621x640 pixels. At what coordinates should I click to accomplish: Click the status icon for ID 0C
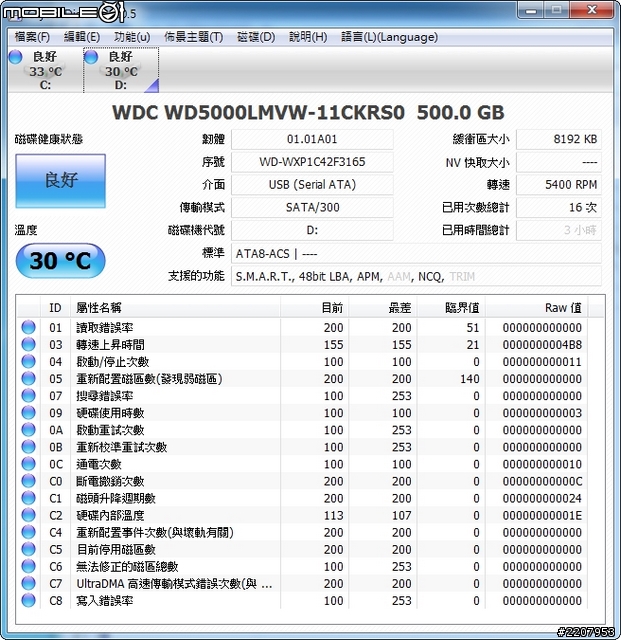29,464
